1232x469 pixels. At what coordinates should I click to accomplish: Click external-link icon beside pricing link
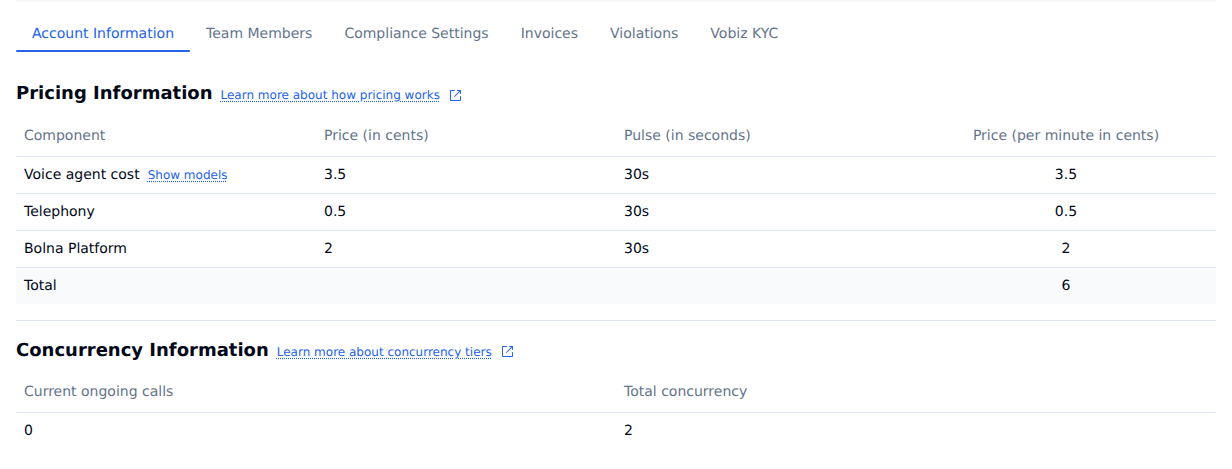click(456, 95)
